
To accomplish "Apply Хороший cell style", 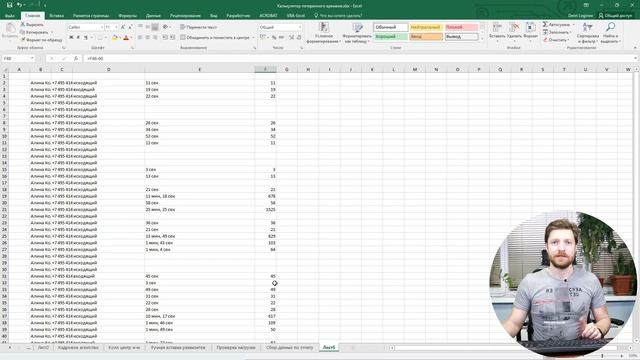I will point(391,37).
